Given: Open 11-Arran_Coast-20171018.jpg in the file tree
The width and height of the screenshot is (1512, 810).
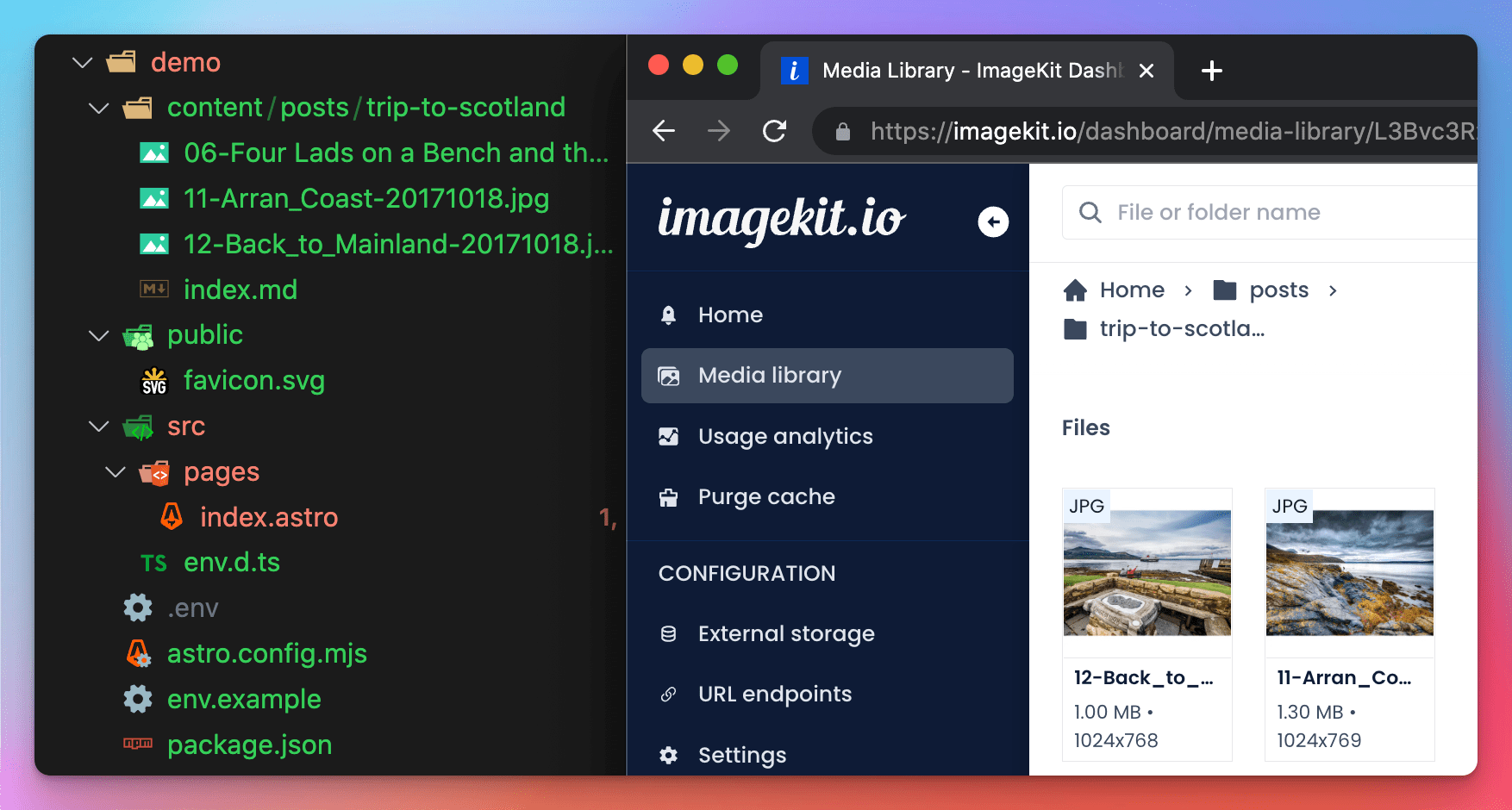Looking at the screenshot, I should 366,199.
